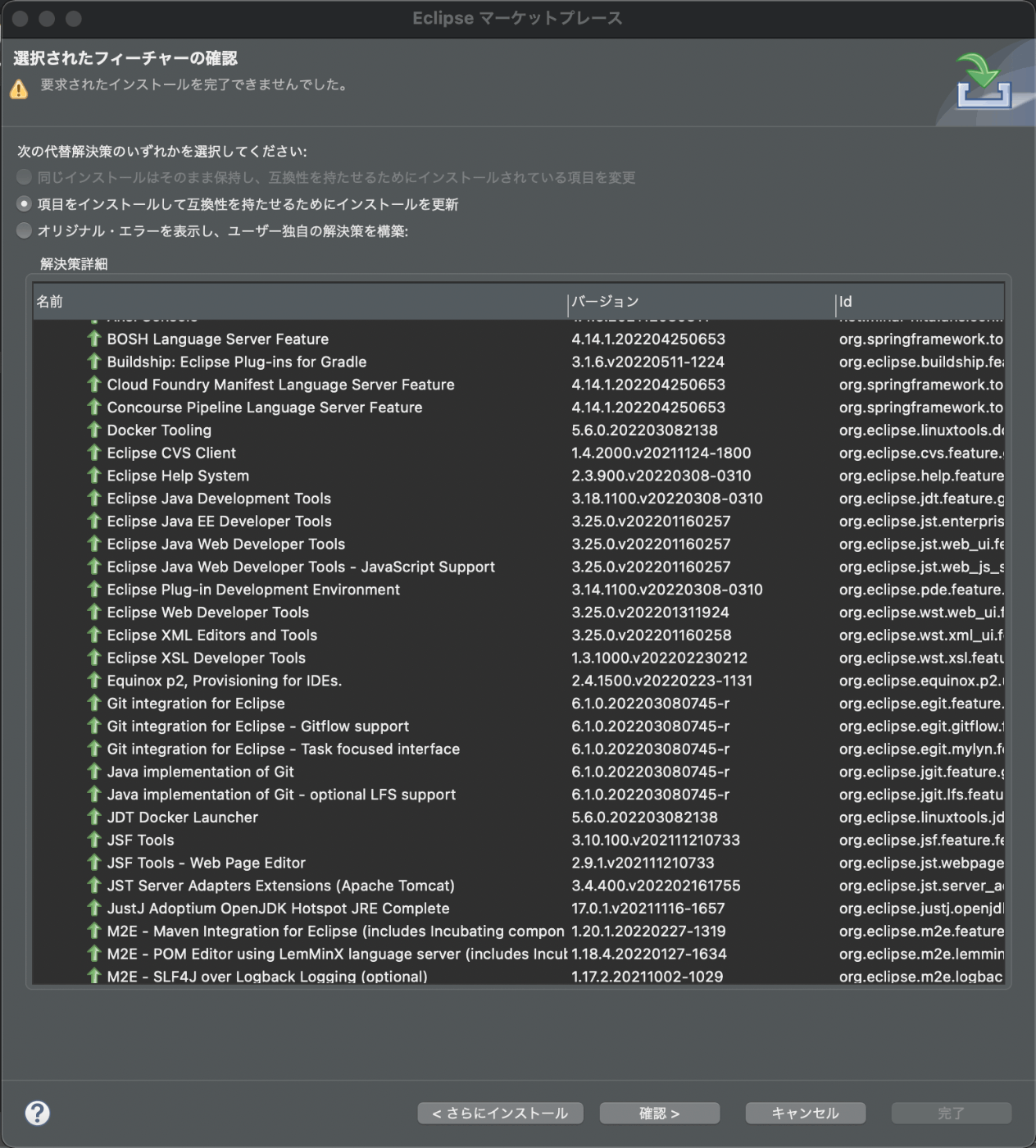This screenshot has width=1036, height=1148.
Task: Click update arrow icon for Cloud Foundry Manifest row
Action: [x=94, y=385]
